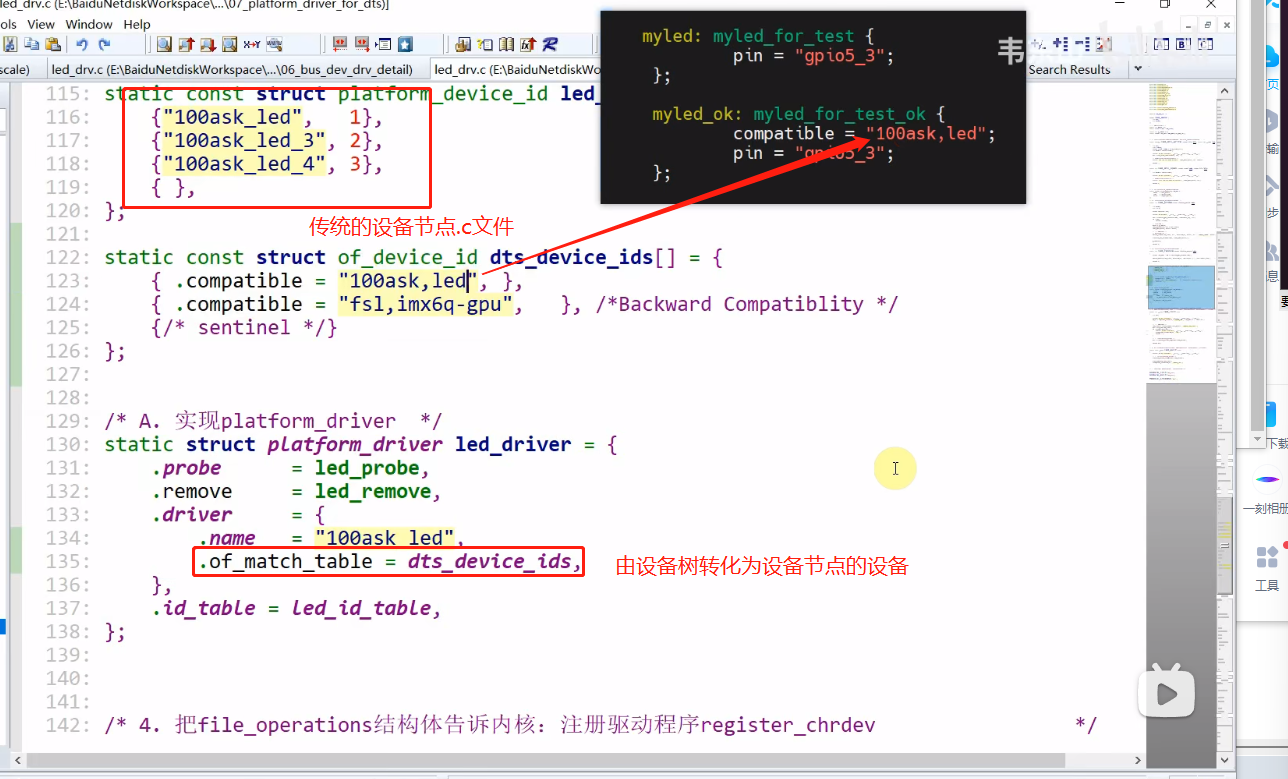
Task: Undo the last edit
Action: pos(82,44)
